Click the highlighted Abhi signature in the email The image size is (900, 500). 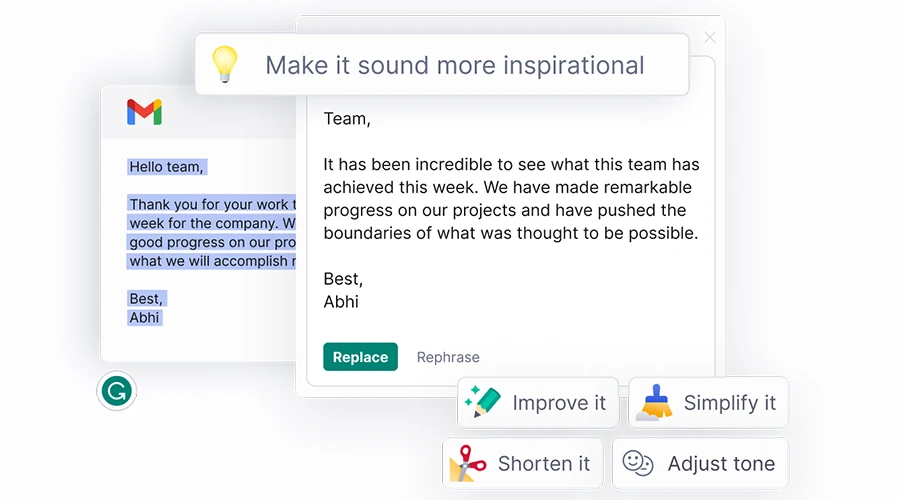pyautogui.click(x=145, y=317)
